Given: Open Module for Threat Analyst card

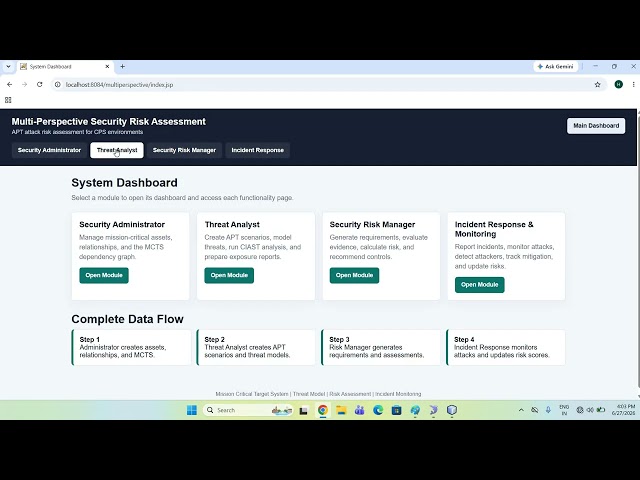Looking at the screenshot, I should [x=229, y=276].
